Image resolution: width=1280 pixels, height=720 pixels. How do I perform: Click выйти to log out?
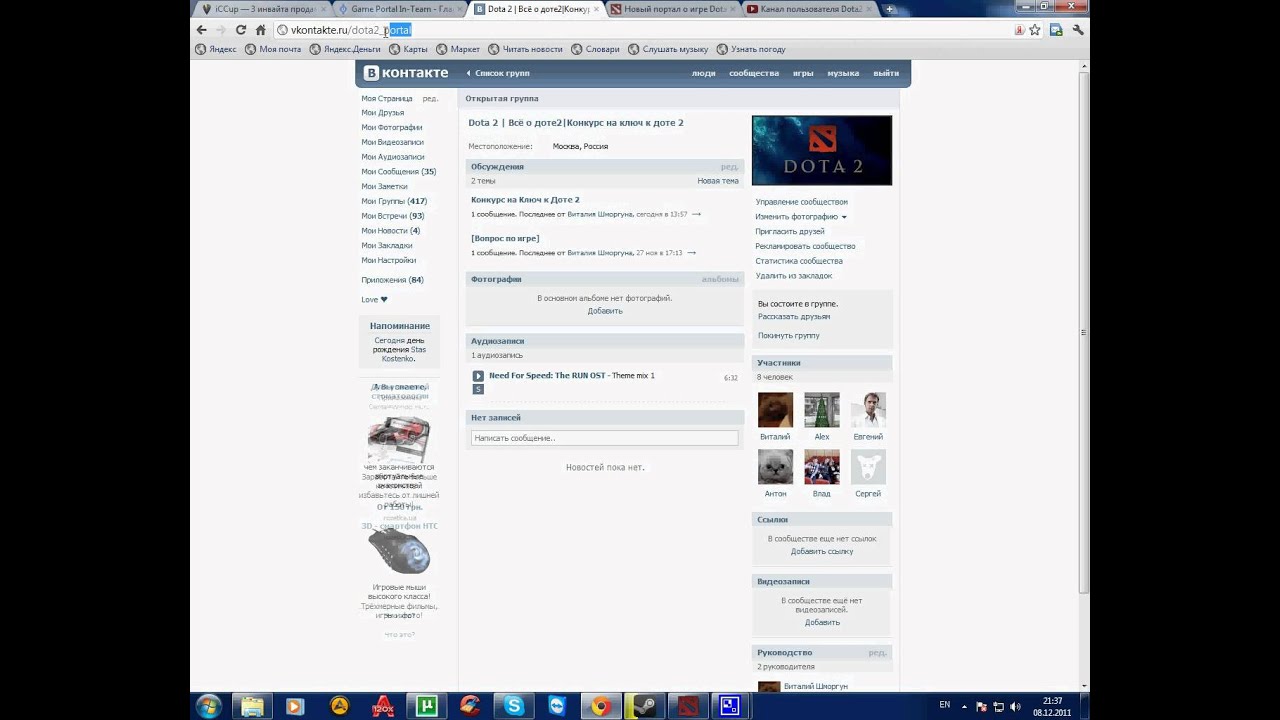(886, 73)
